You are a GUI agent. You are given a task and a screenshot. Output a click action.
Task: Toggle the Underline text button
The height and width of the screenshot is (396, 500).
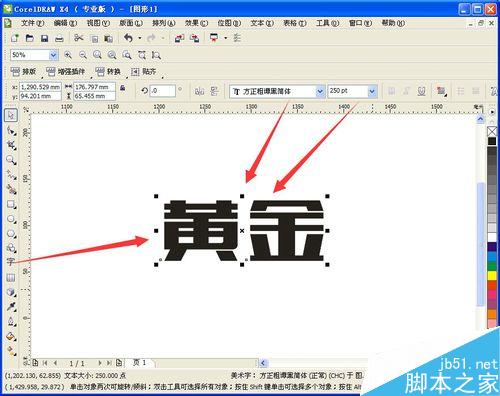click(421, 91)
